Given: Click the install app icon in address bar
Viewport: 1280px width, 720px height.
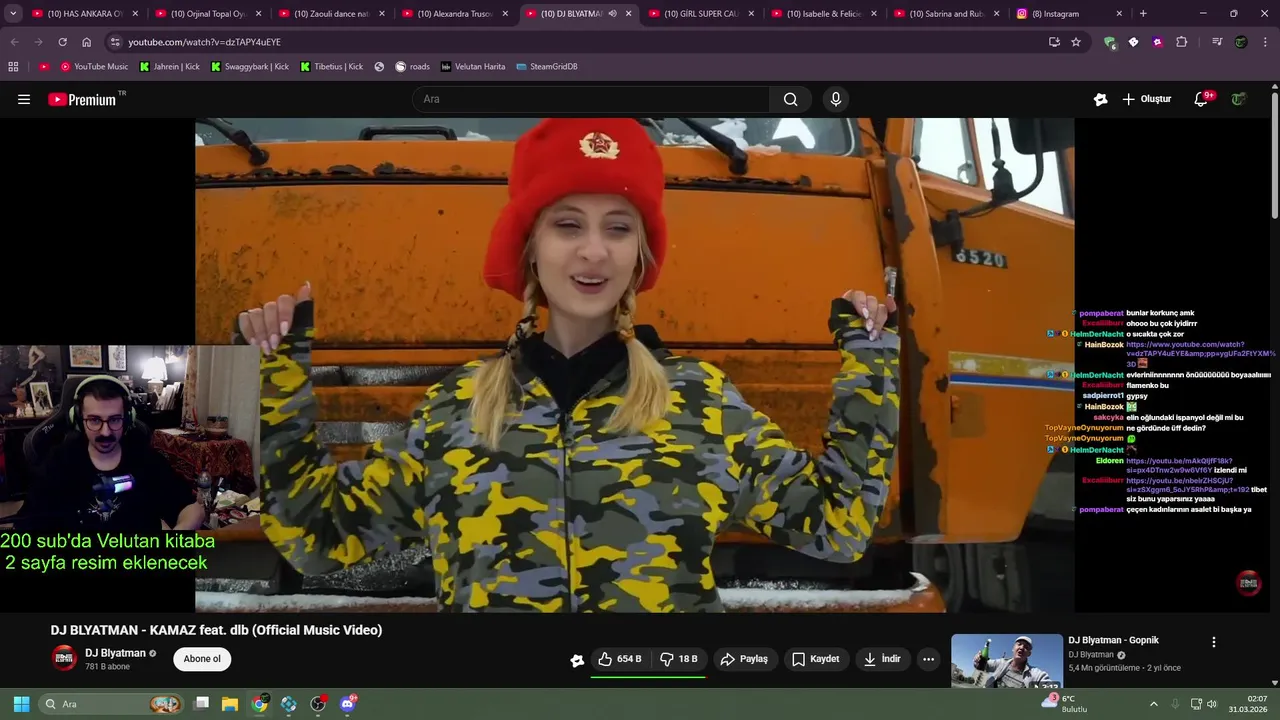Looking at the screenshot, I should click(1054, 42).
